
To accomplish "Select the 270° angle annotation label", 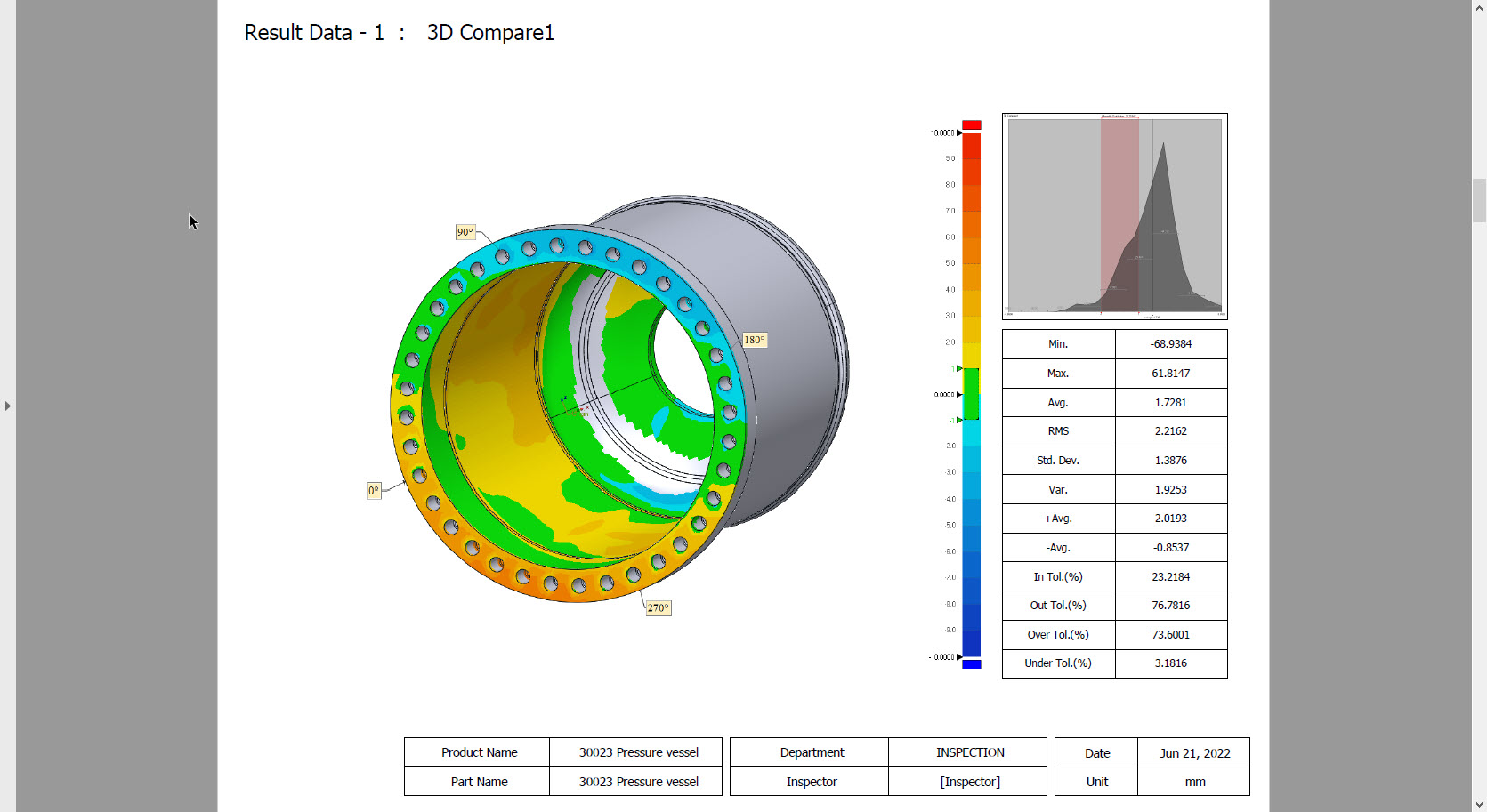I will click(659, 608).
